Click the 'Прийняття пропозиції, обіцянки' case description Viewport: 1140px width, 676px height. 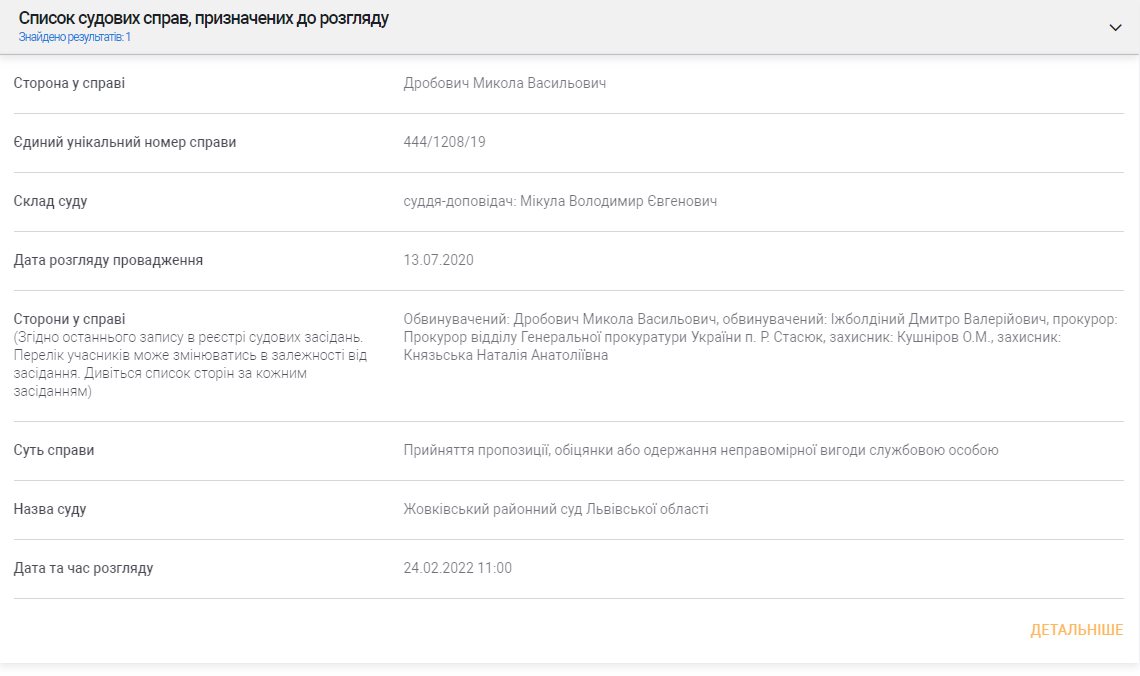[x=700, y=450]
